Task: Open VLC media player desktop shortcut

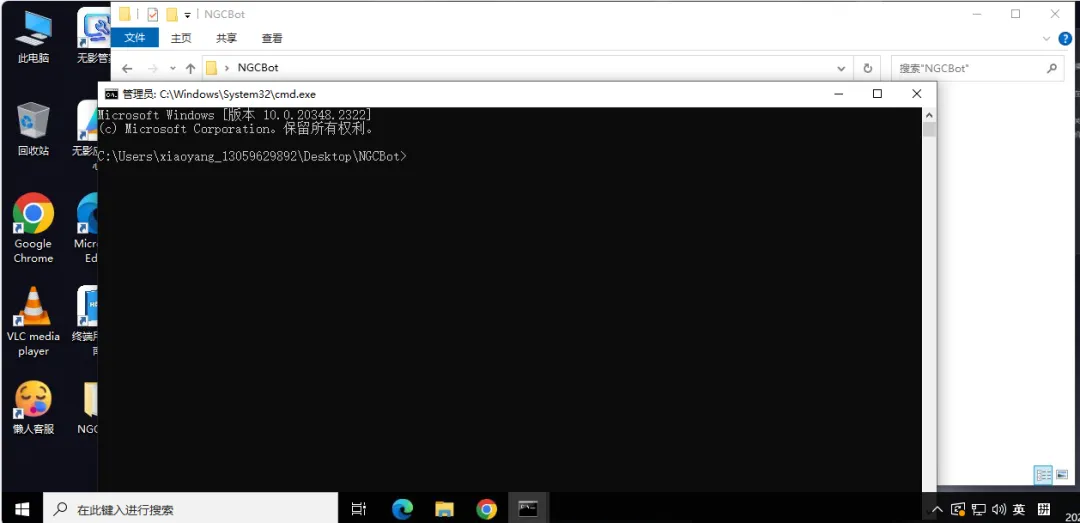Action: (33, 322)
